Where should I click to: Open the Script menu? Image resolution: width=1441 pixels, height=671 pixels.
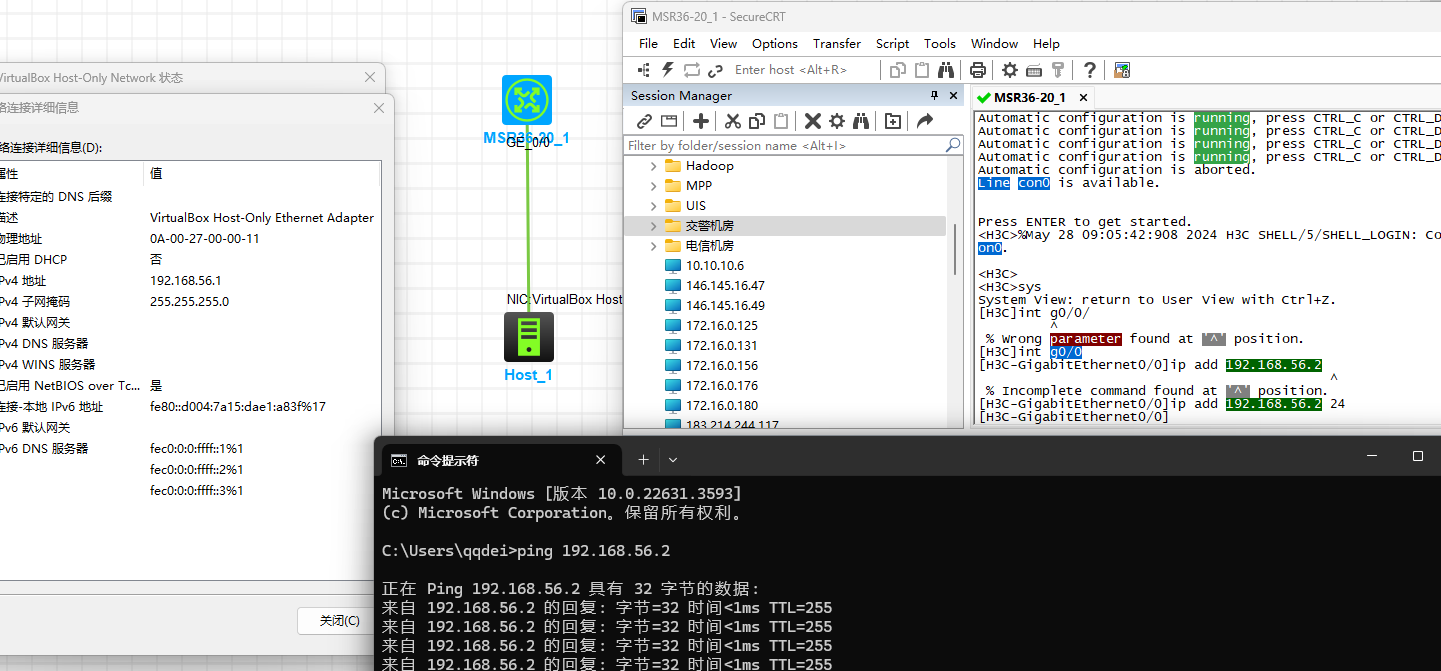pos(892,44)
